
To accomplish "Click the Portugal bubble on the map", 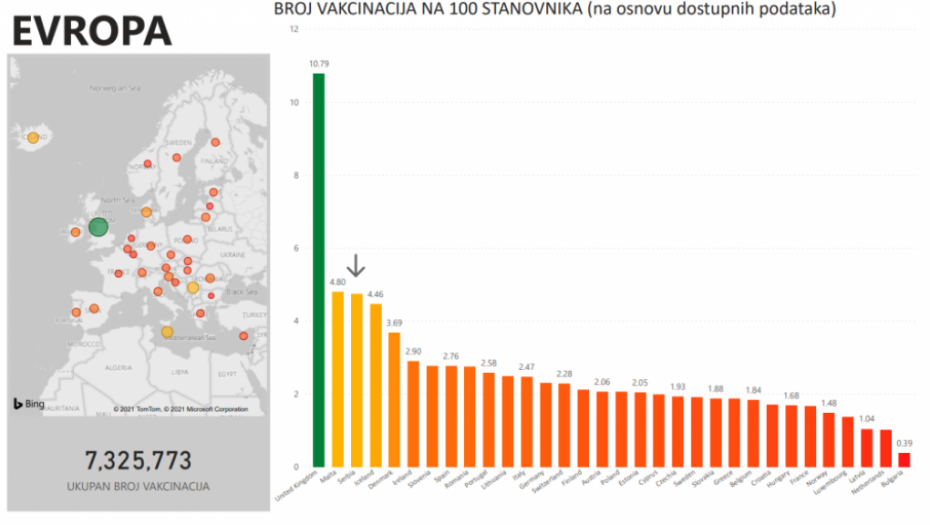I will [x=76, y=313].
